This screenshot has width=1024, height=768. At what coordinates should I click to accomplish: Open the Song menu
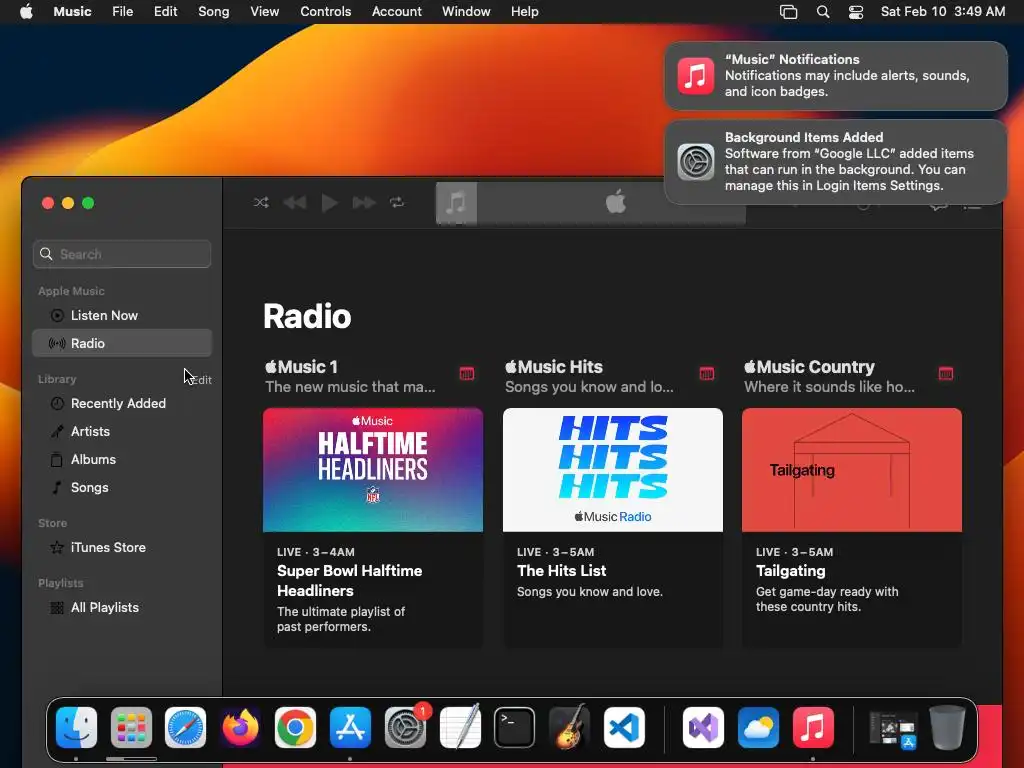(x=214, y=12)
